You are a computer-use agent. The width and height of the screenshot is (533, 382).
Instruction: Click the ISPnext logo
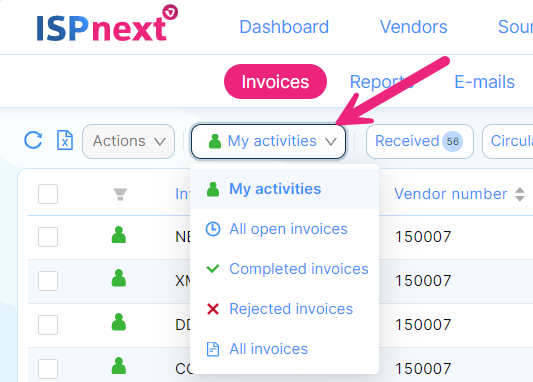pyautogui.click(x=107, y=24)
